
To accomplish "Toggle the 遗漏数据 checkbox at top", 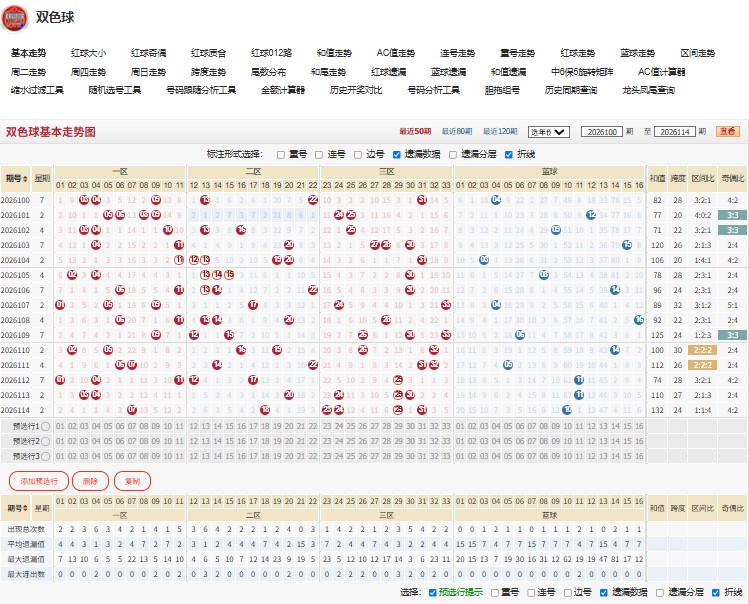I will click(x=396, y=154).
